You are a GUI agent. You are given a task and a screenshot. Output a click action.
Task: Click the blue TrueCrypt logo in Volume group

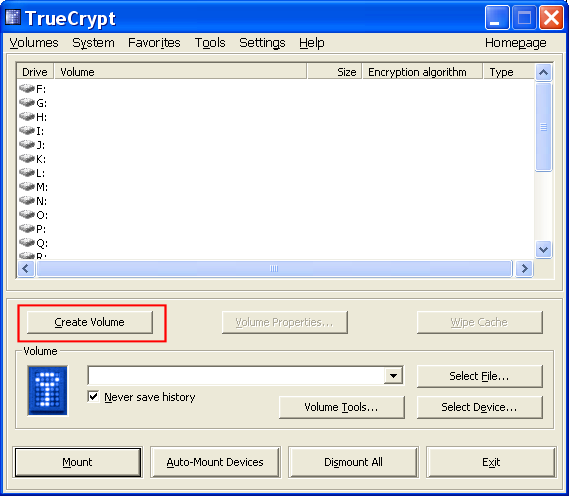pyautogui.click(x=48, y=390)
